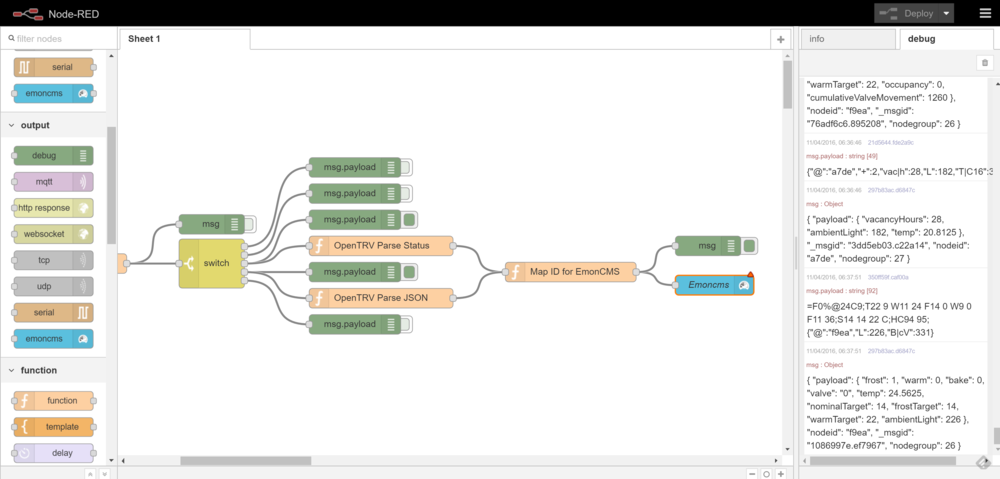Click the Deploy button
Screen dimensions: 1000x479
pyautogui.click(x=908, y=13)
